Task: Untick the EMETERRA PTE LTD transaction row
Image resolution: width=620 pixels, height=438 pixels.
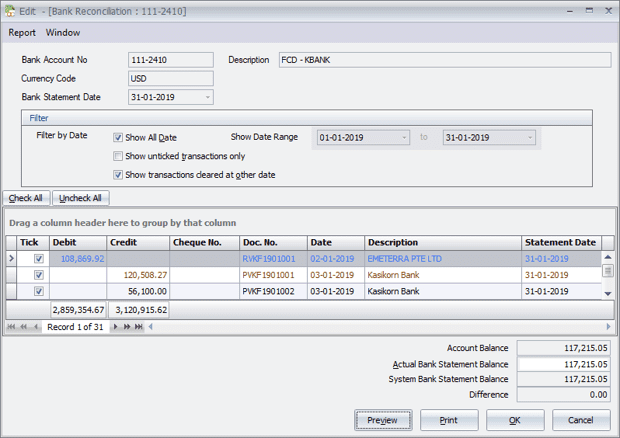Action: (x=39, y=258)
